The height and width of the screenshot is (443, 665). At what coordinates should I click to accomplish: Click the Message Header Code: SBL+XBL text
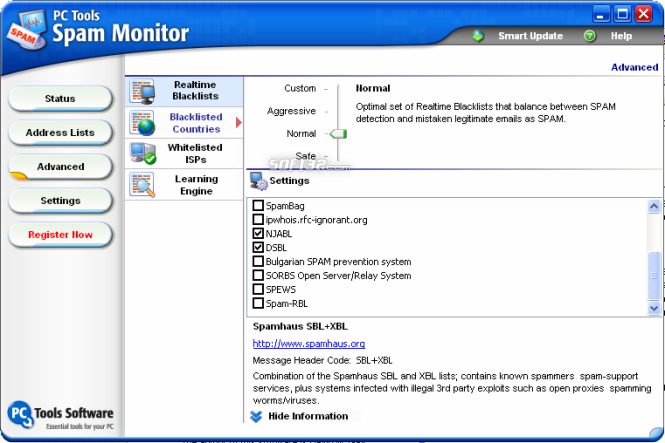click(322, 360)
